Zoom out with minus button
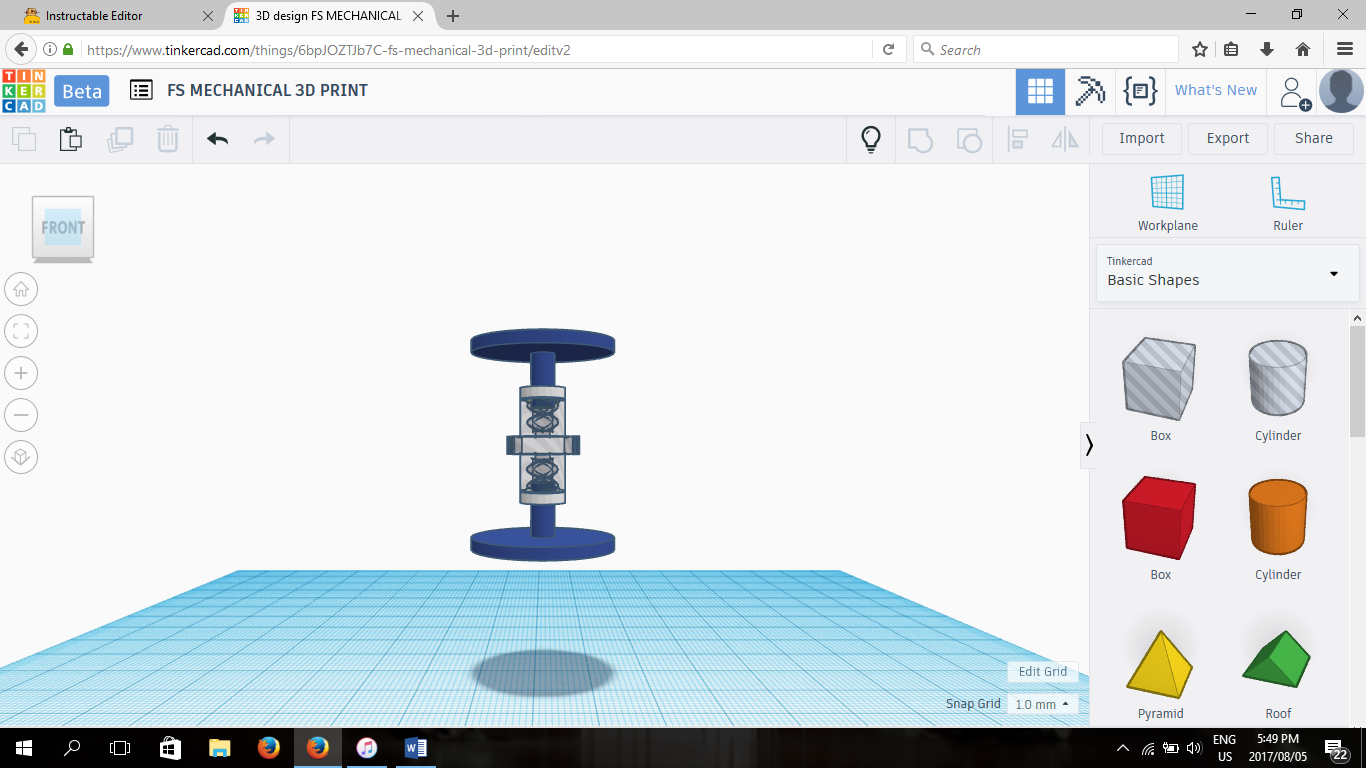This screenshot has height=768, width=1366. [x=21, y=415]
